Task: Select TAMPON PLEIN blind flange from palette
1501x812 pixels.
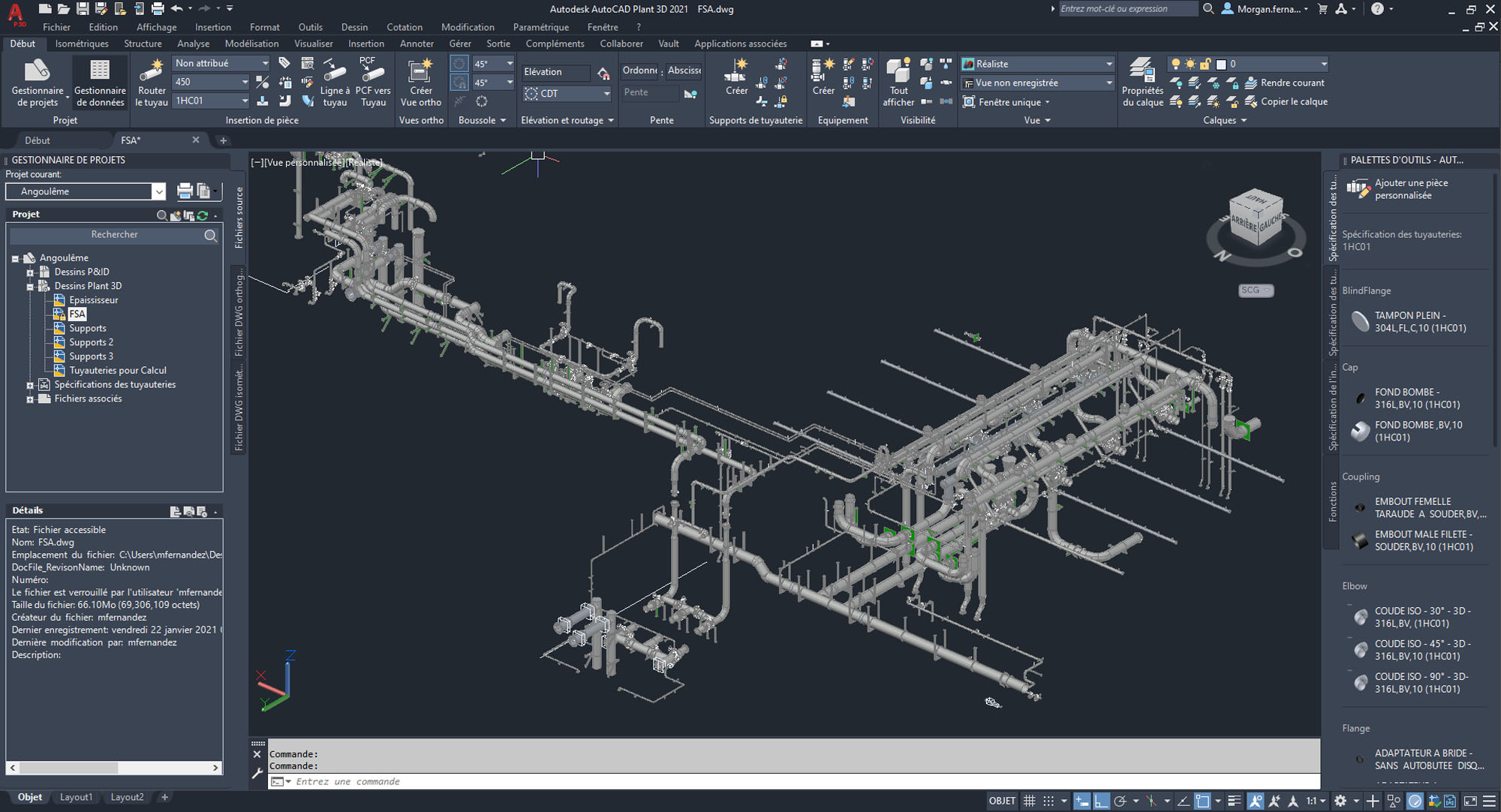Action: 1411,322
